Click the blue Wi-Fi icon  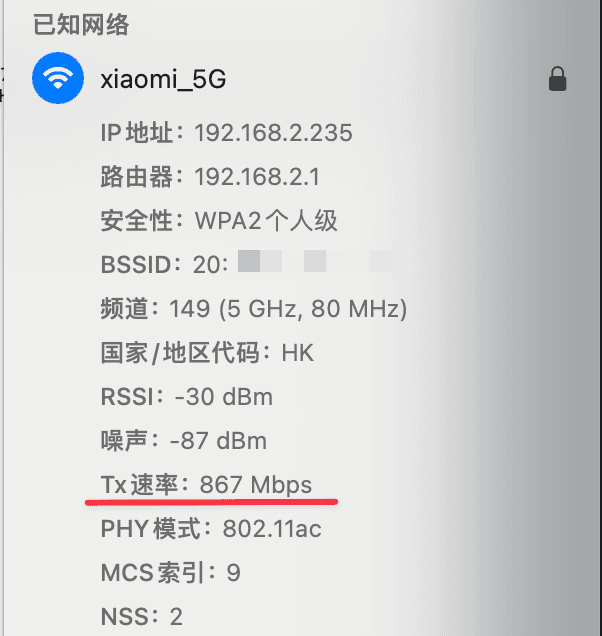coord(58,78)
